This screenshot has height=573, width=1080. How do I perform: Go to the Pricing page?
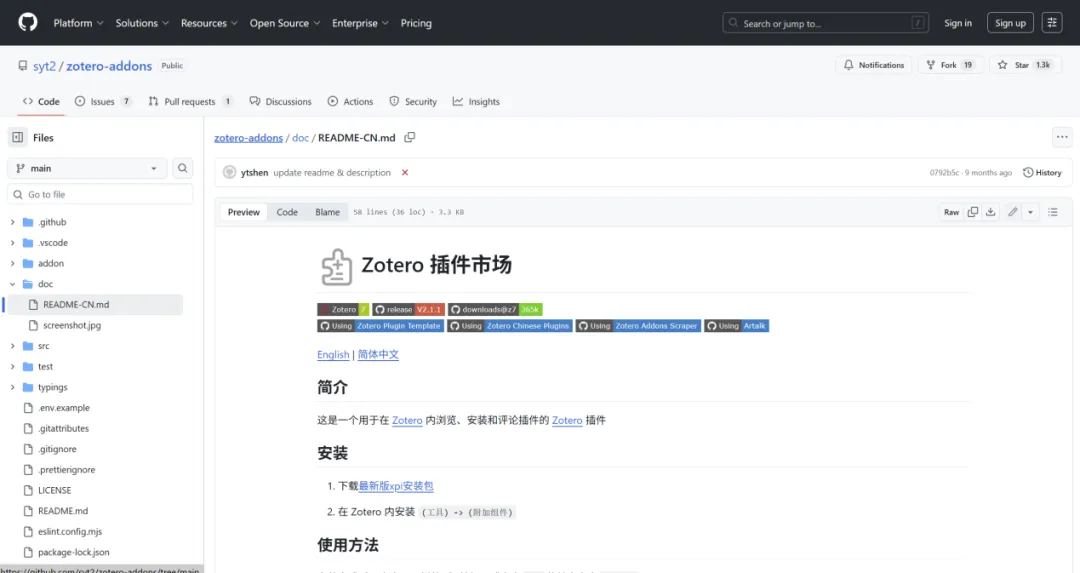416,23
